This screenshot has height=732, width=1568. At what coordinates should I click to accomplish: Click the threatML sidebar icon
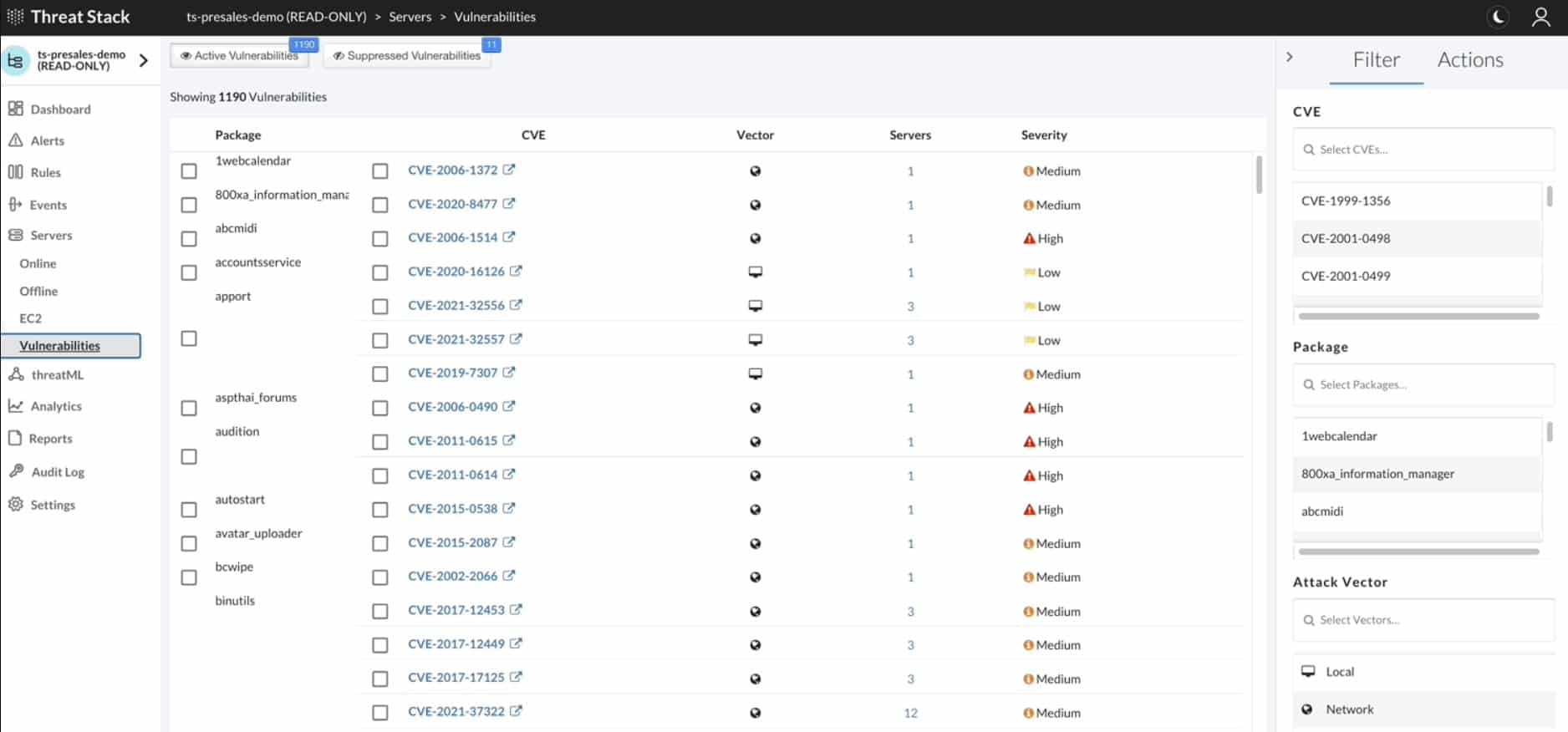coord(16,374)
